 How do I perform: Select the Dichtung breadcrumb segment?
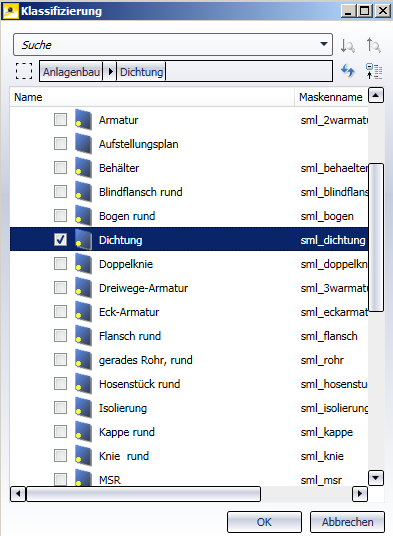click(141, 71)
